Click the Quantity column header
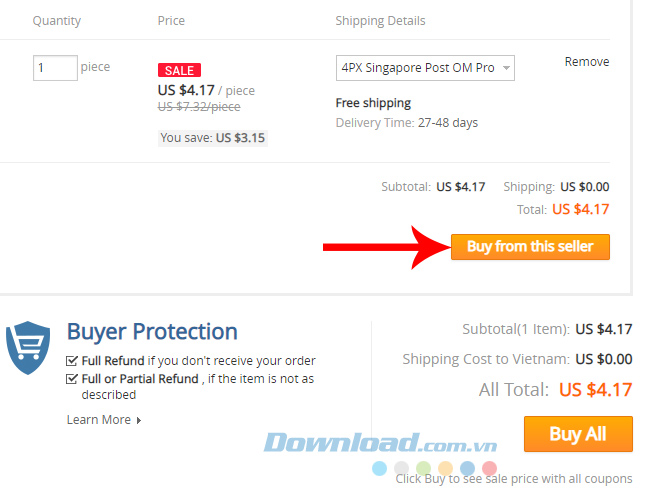The width and height of the screenshot is (646, 496). tap(57, 20)
